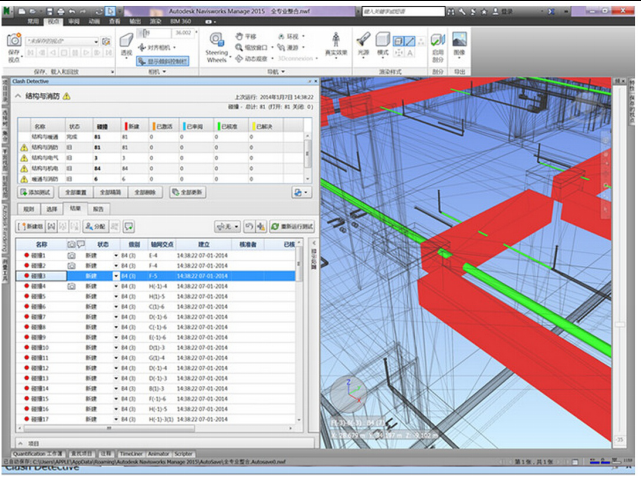Open the Lighting (光源) flashlight tool

coord(363,40)
